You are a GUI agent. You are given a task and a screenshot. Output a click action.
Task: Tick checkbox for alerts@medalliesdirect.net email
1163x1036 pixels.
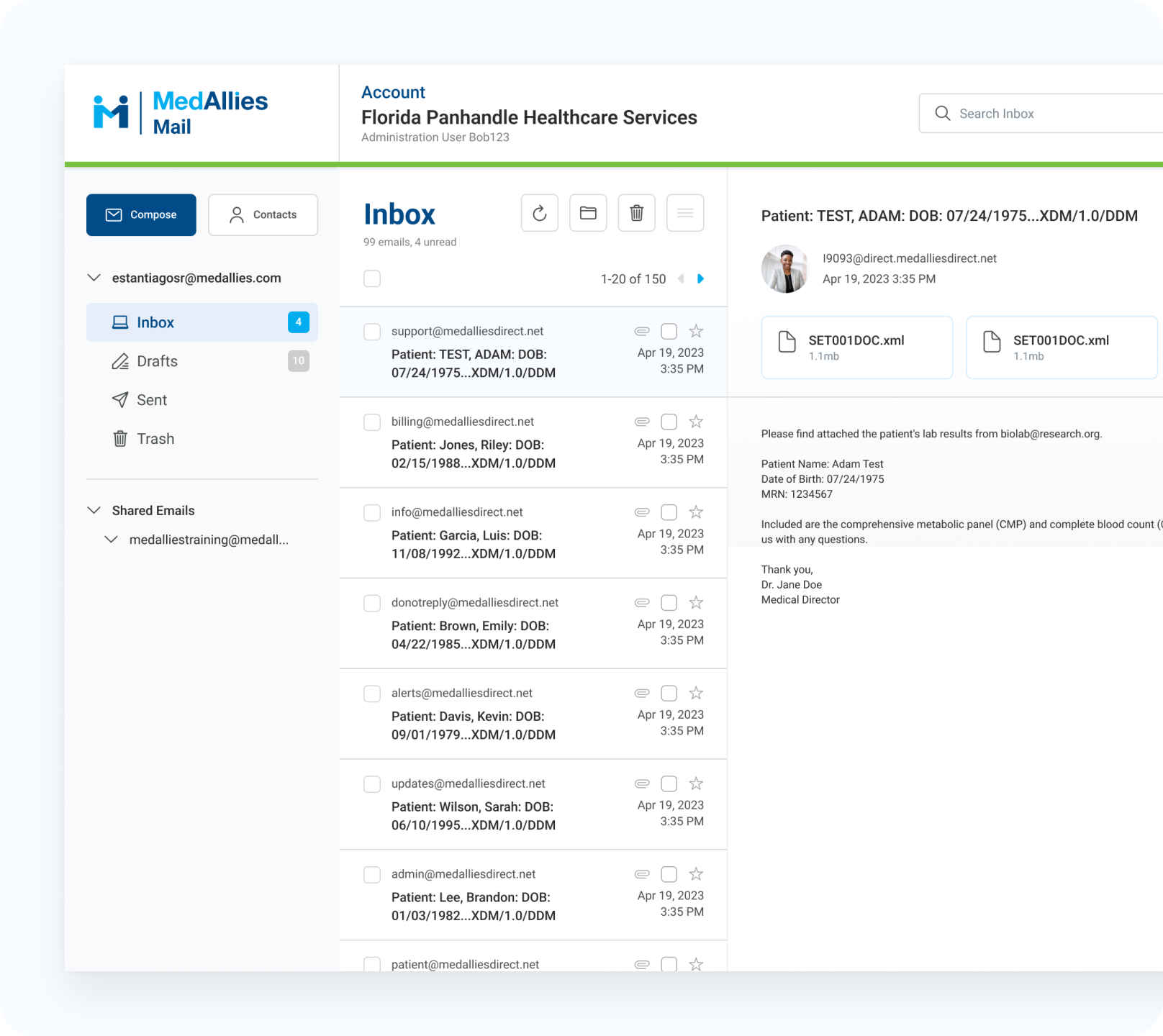372,694
